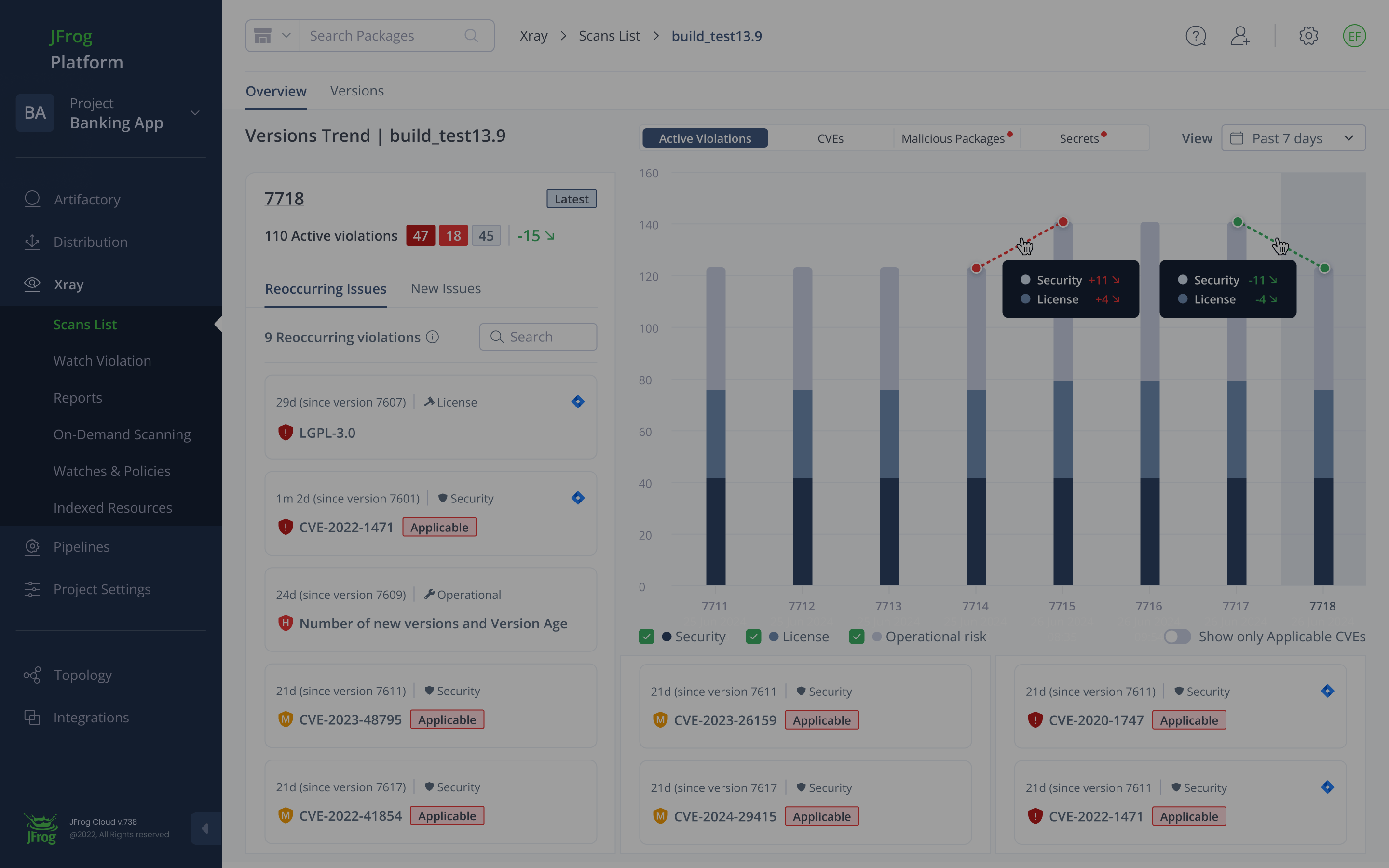Screen dimensions: 1389x868
Task: Click H shield icon on Operational card
Action: pyautogui.click(x=285, y=623)
